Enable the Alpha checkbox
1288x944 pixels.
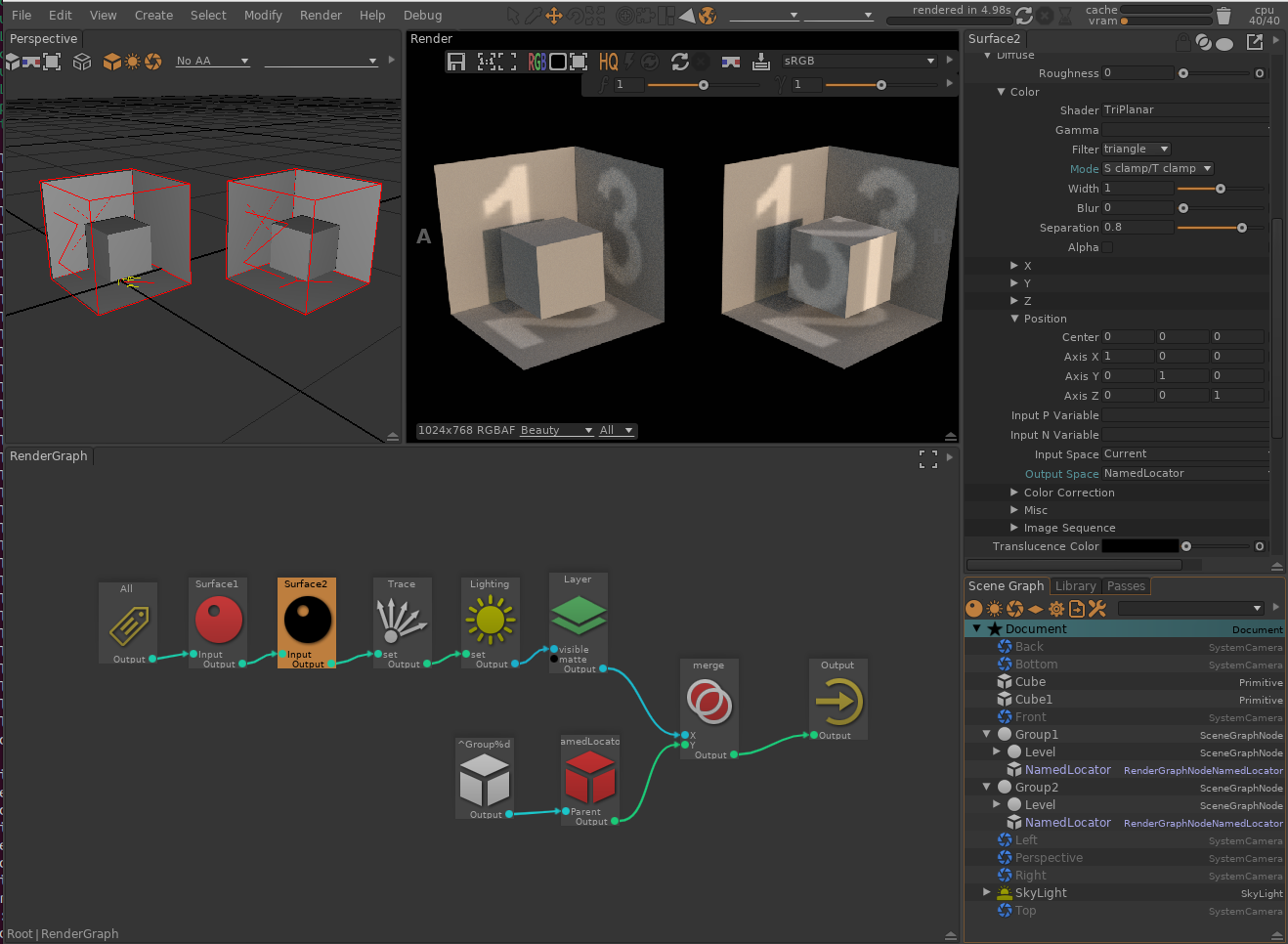click(1108, 247)
